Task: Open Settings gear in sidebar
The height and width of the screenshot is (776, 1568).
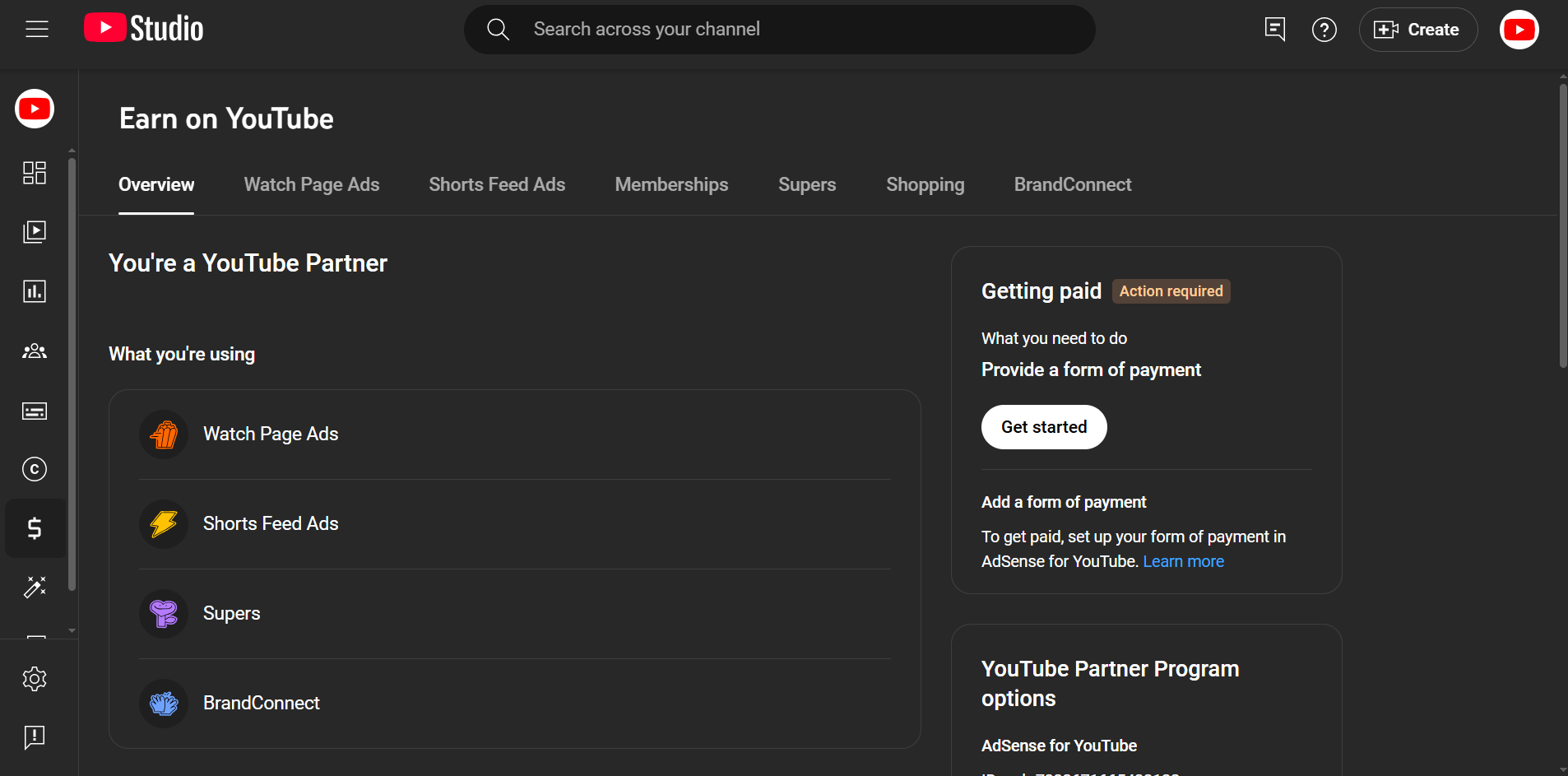Action: 35,679
